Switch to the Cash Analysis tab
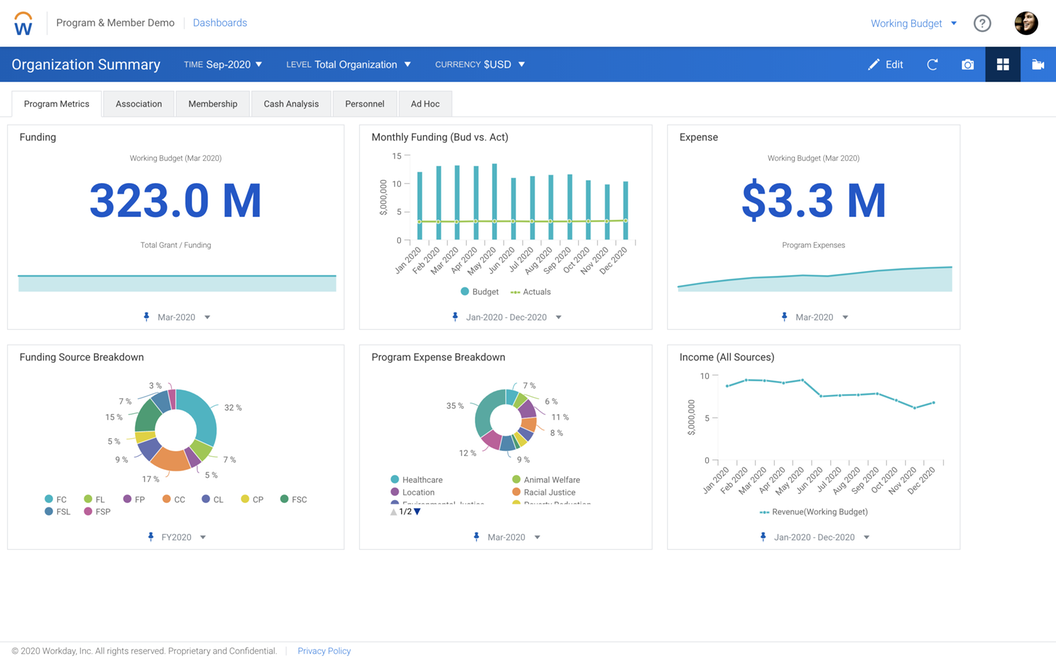The image size is (1056, 660). point(290,103)
